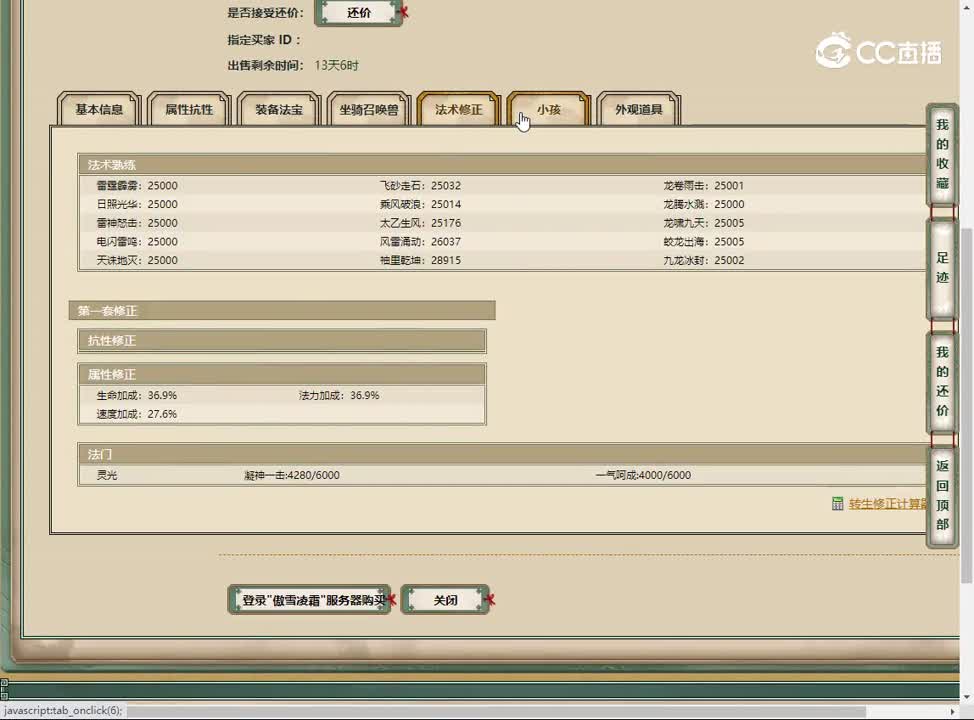
Task: Click the 九龙冰封: 25002 entry
Action: pos(704,260)
